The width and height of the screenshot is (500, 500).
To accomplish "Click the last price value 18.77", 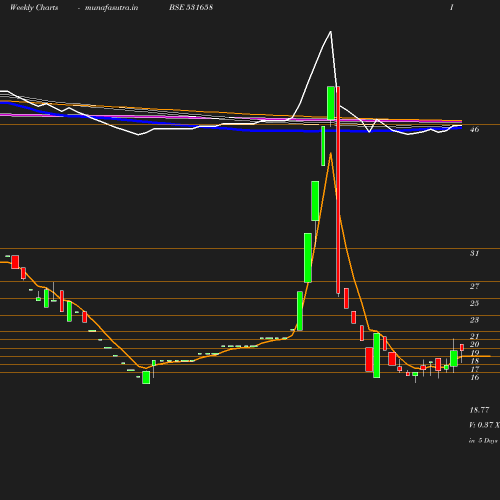I will tap(479, 410).
